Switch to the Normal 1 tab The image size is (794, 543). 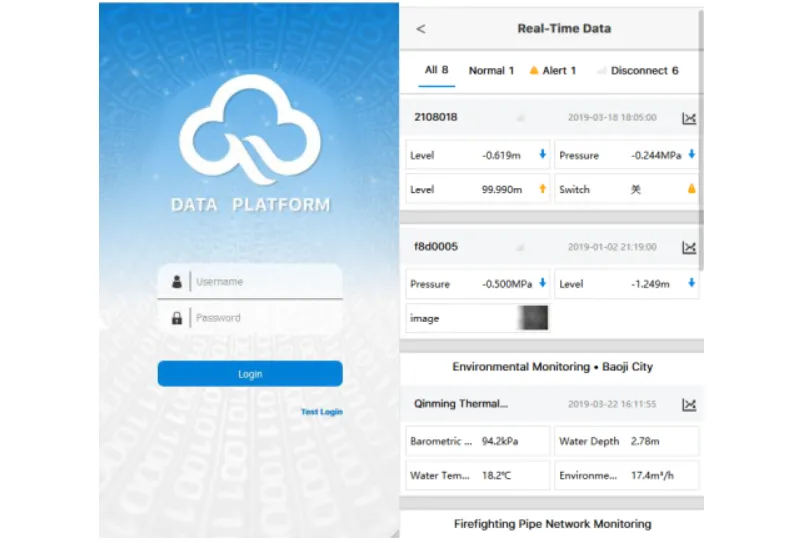(491, 71)
